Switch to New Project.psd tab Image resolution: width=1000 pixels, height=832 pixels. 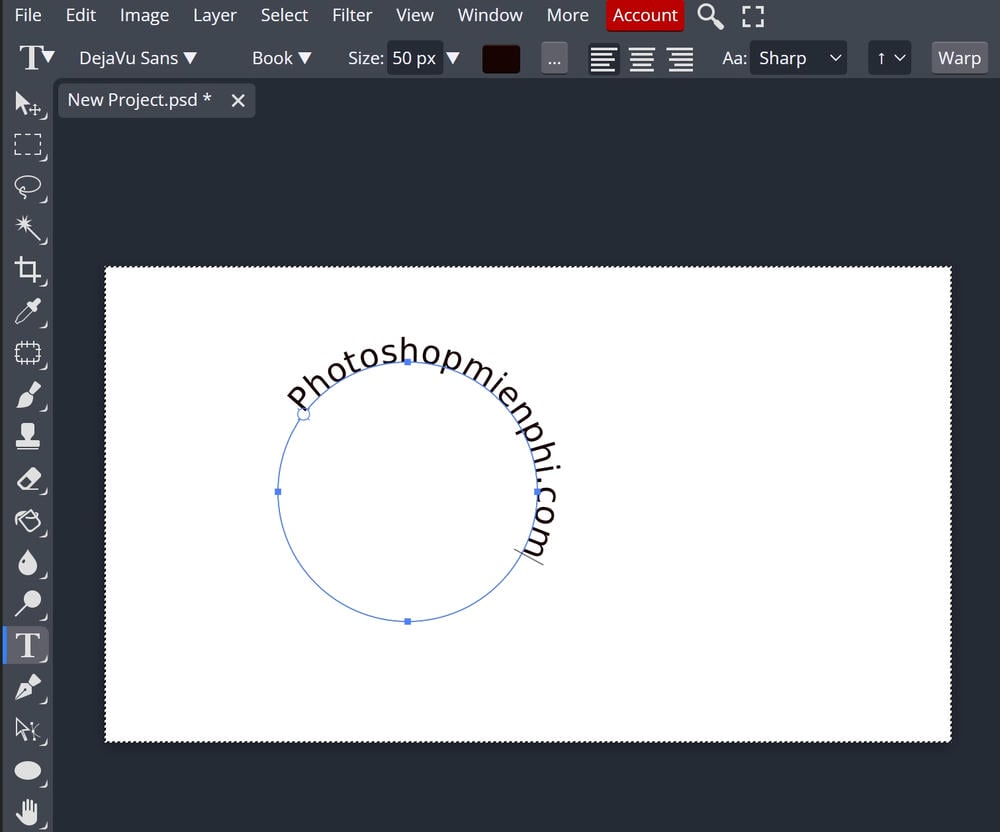[x=140, y=100]
